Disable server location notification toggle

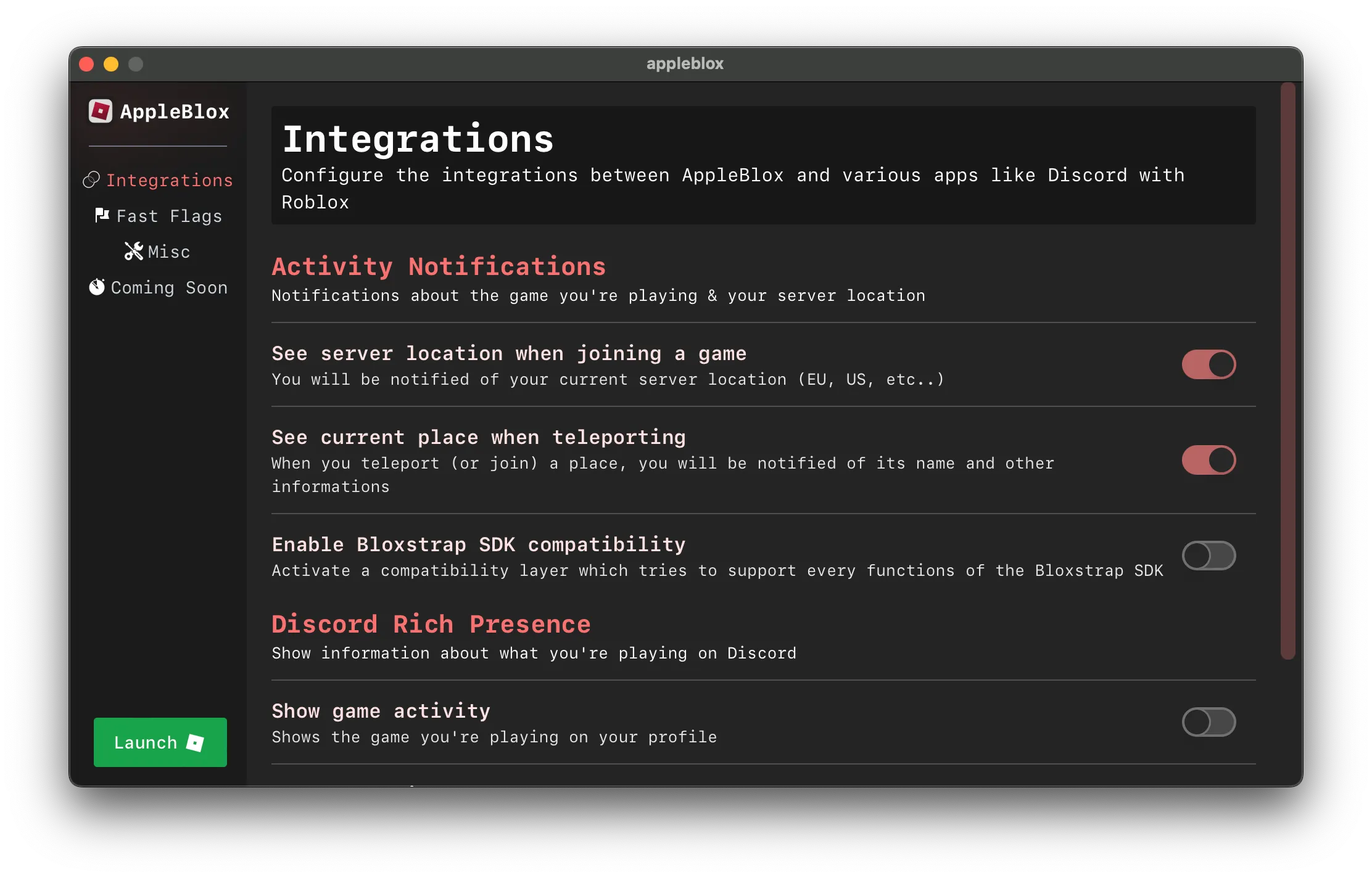pos(1208,364)
